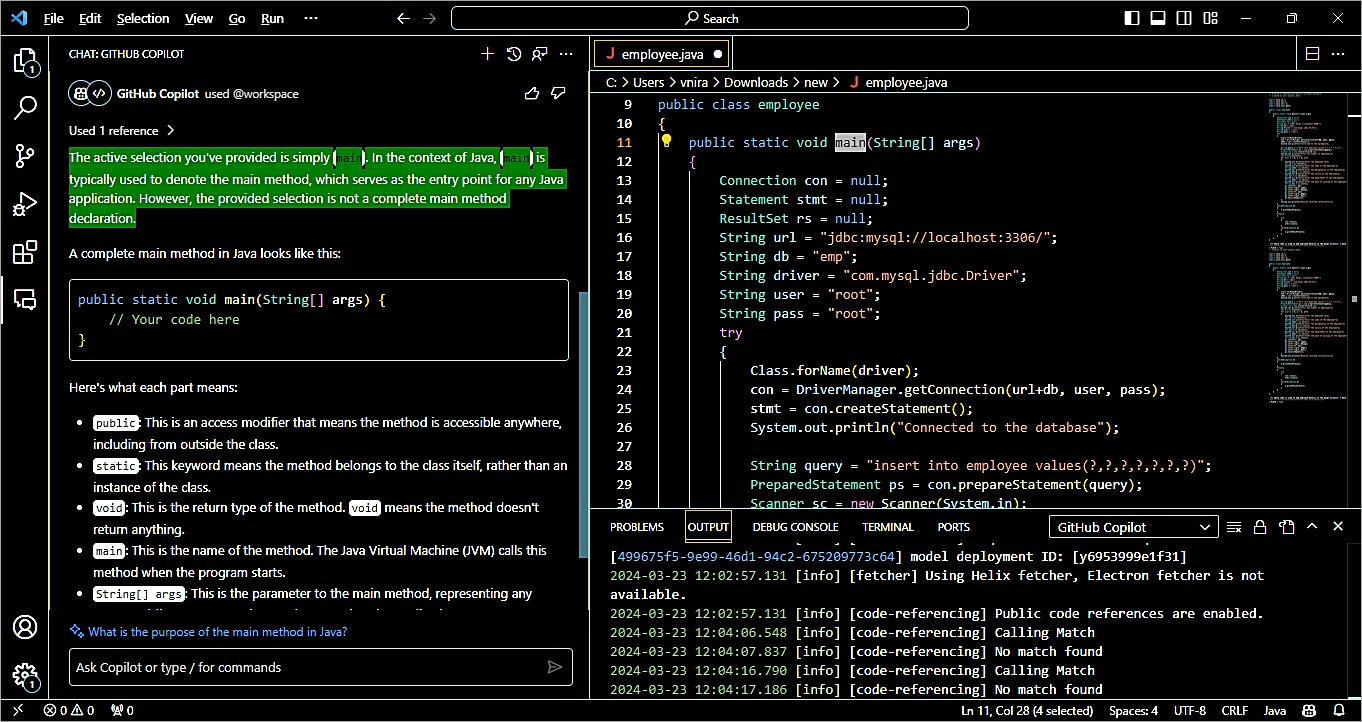
Task: Start a new Copilot chat
Action: pyautogui.click(x=488, y=54)
